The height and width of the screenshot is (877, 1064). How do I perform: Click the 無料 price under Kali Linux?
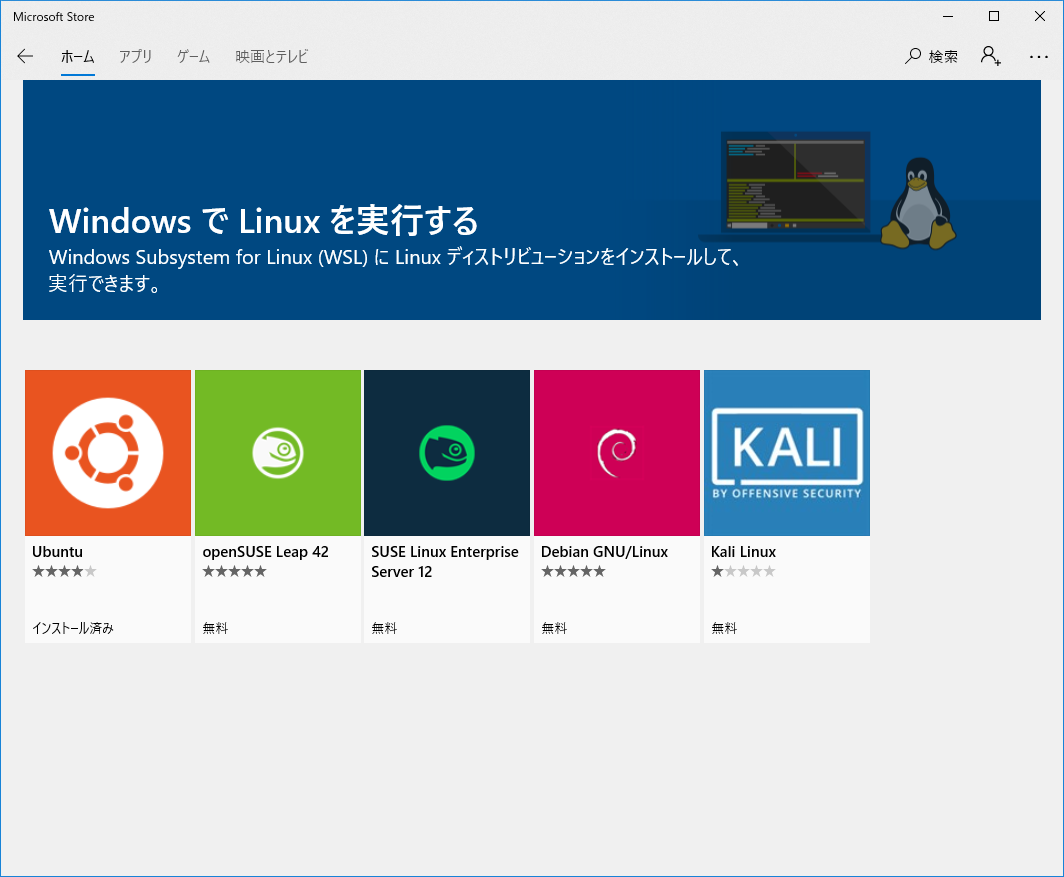coord(724,629)
